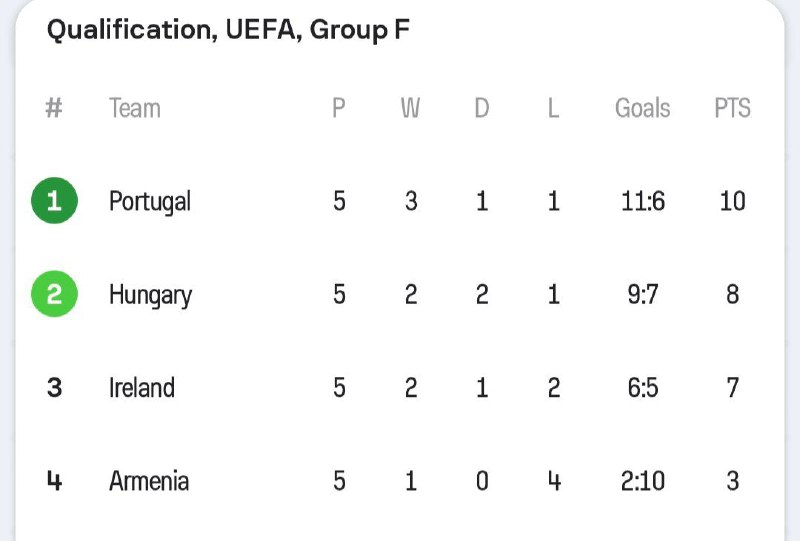Click Ireland's rank number 3
Viewport: 800px width, 541px height.
54,388
